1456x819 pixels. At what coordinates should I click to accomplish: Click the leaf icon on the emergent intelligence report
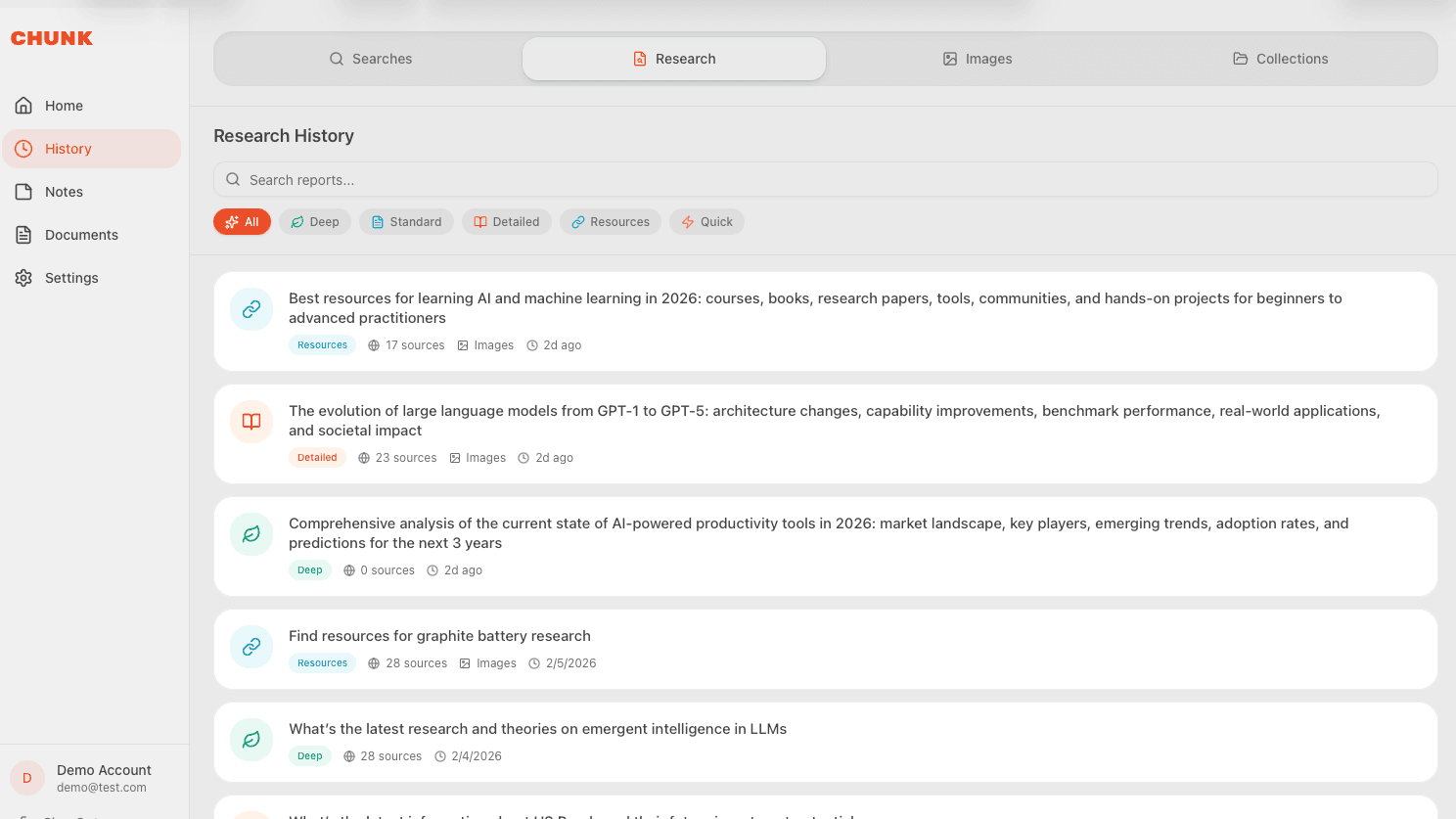251,740
